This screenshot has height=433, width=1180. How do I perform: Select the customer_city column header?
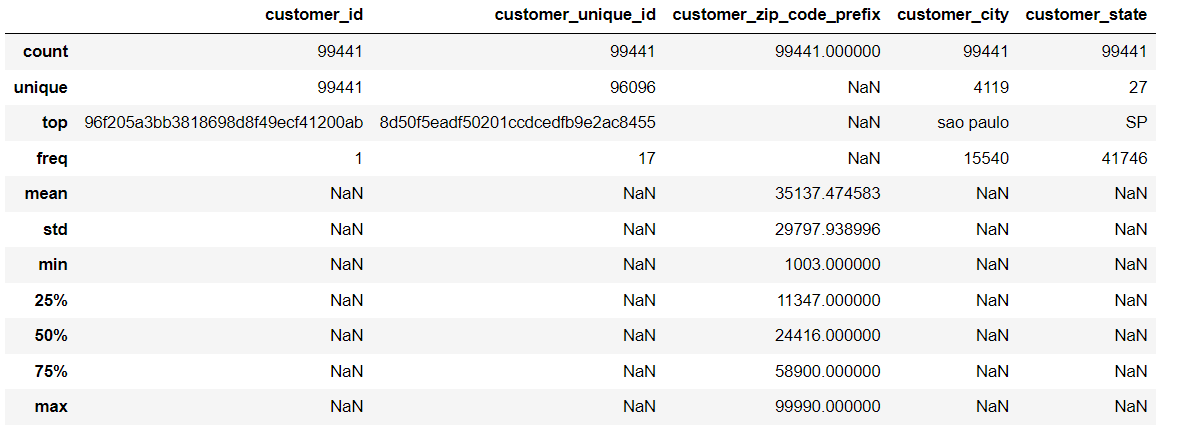[x=953, y=15]
